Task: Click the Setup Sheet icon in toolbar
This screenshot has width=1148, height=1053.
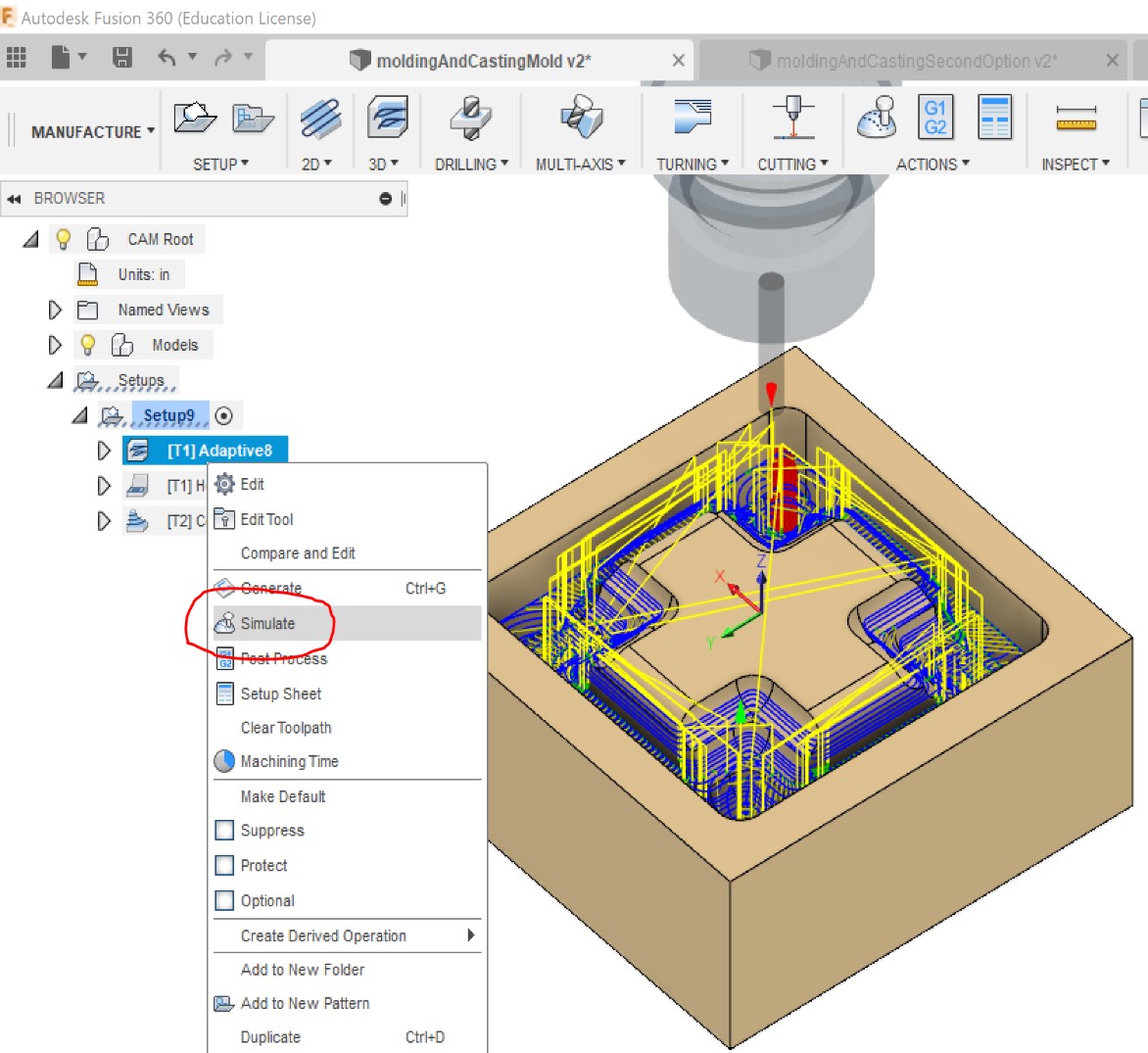Action: click(994, 118)
